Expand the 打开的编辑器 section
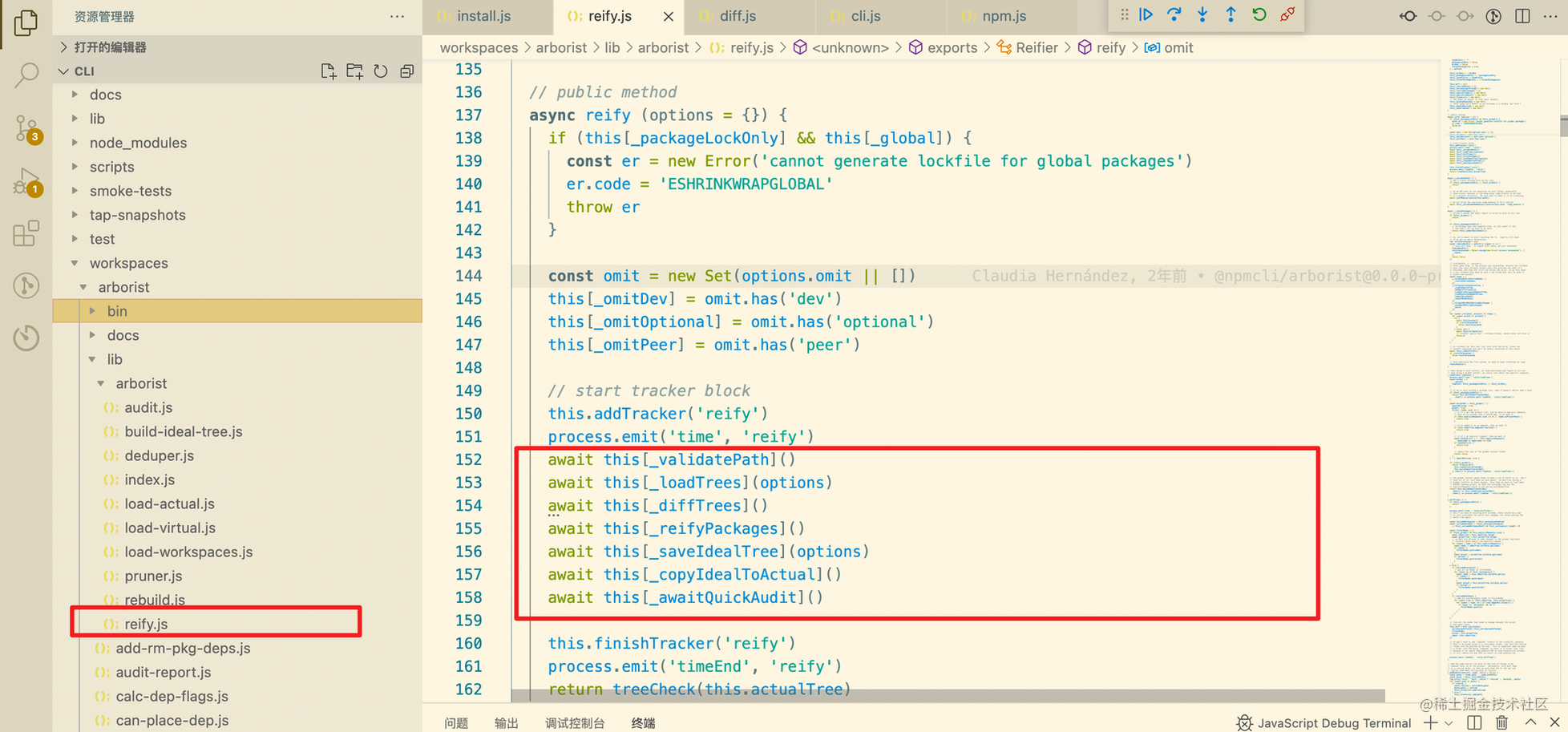 point(237,47)
